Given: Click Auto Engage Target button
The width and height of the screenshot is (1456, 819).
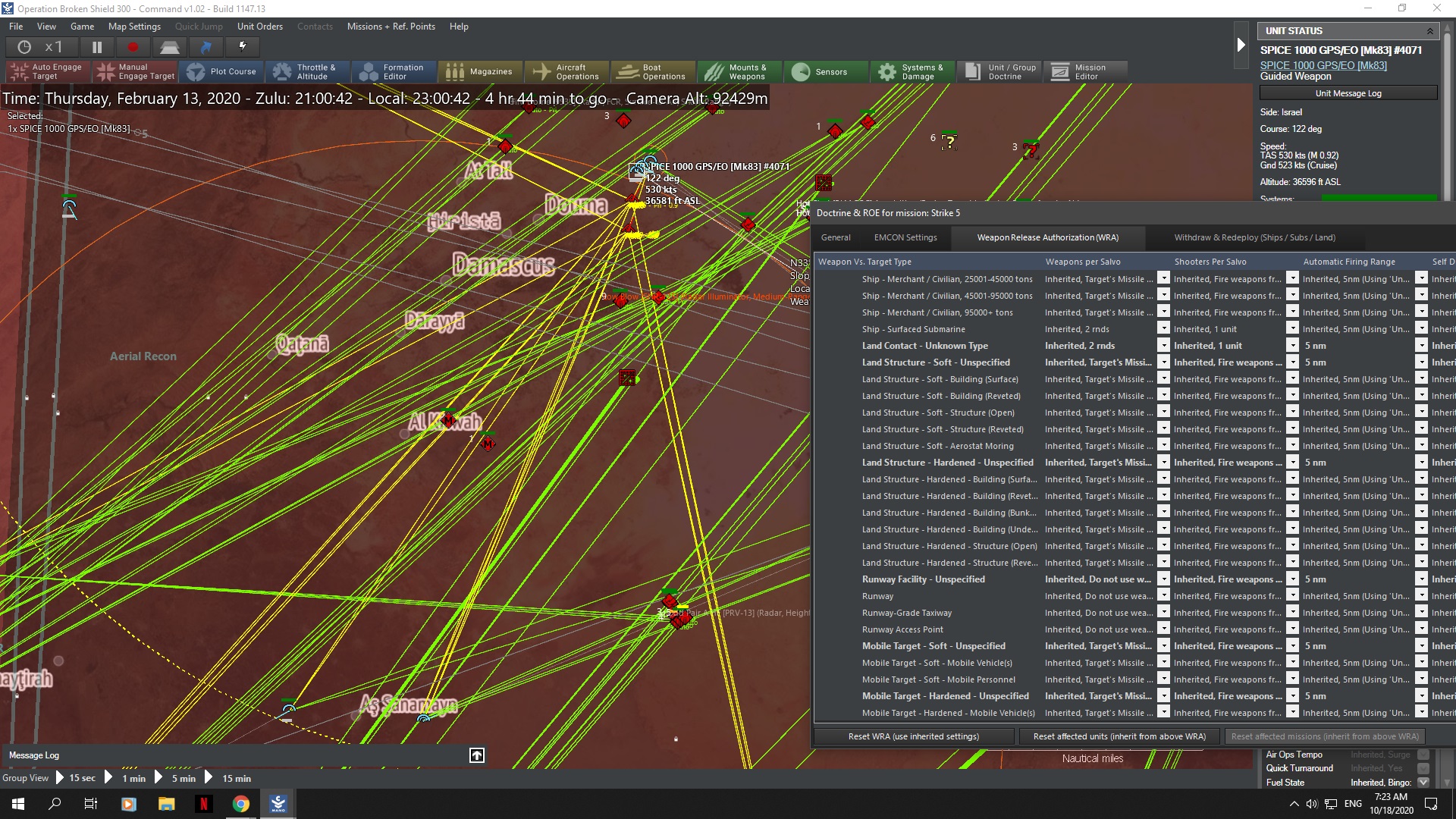Looking at the screenshot, I should click(48, 72).
